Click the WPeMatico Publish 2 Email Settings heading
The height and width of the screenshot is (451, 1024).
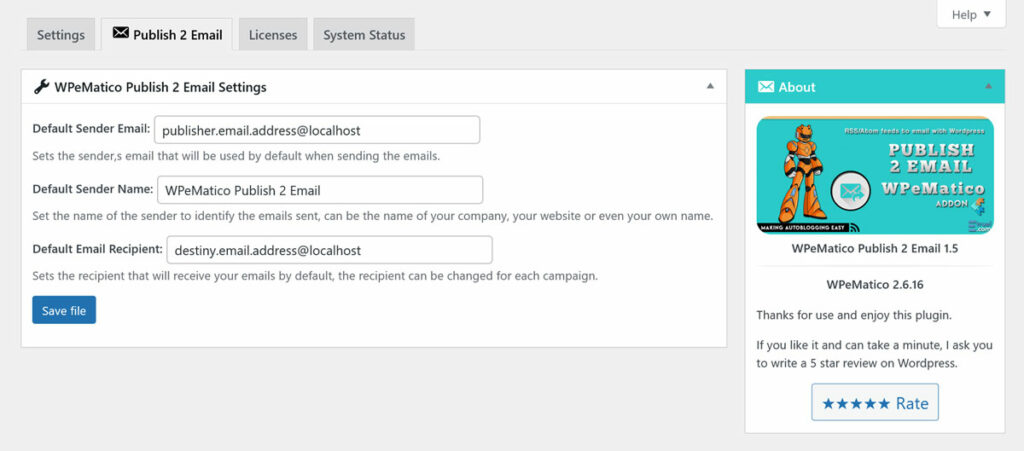tap(161, 87)
